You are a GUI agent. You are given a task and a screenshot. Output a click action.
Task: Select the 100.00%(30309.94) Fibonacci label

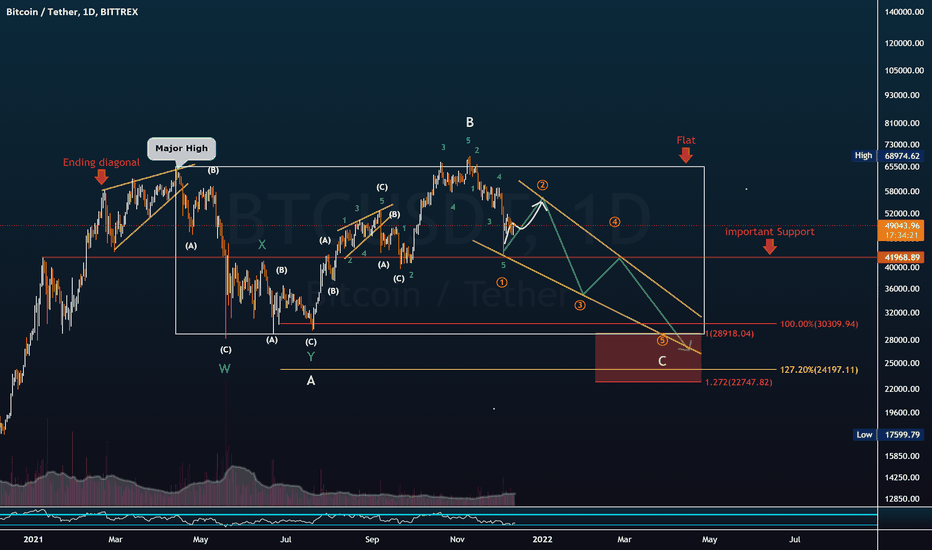pos(819,324)
